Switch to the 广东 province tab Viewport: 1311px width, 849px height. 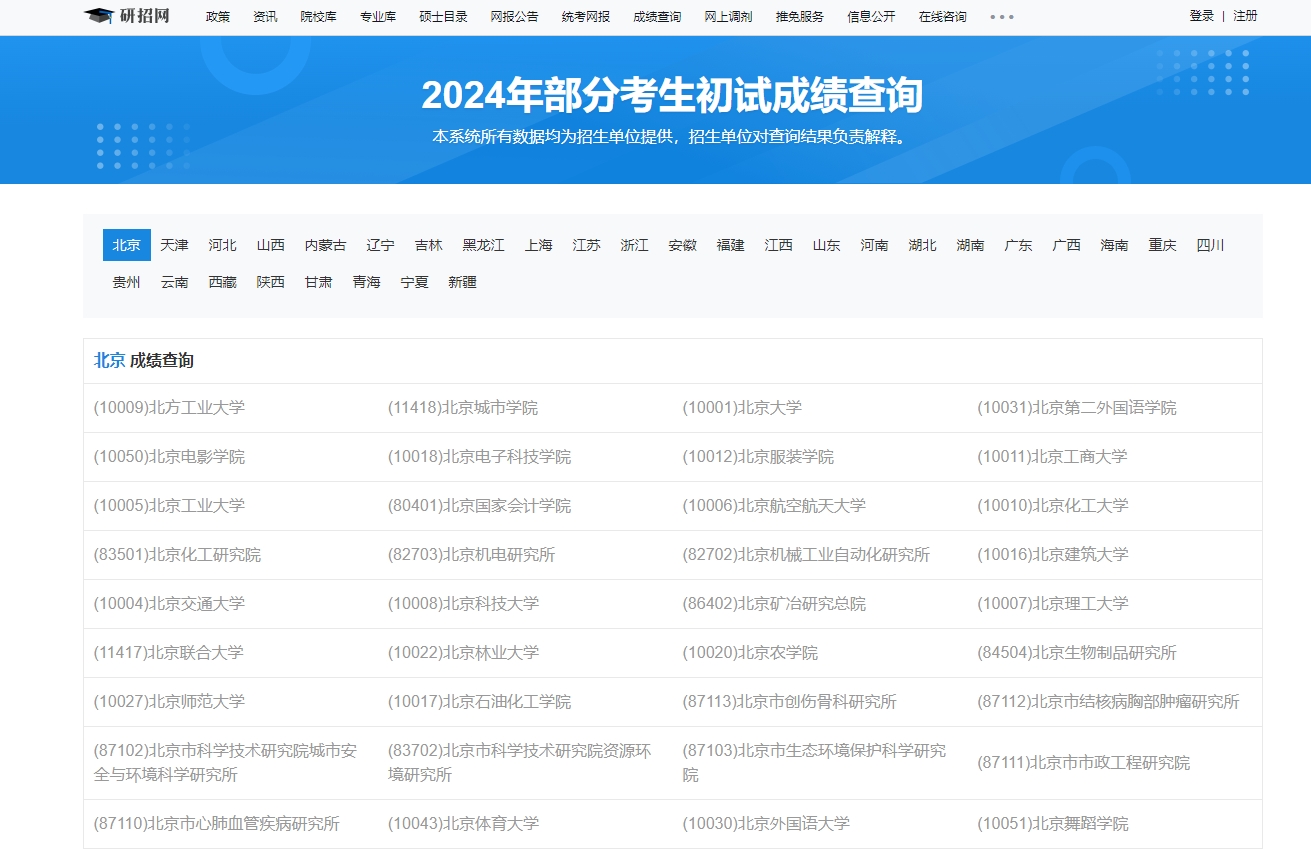point(1018,245)
